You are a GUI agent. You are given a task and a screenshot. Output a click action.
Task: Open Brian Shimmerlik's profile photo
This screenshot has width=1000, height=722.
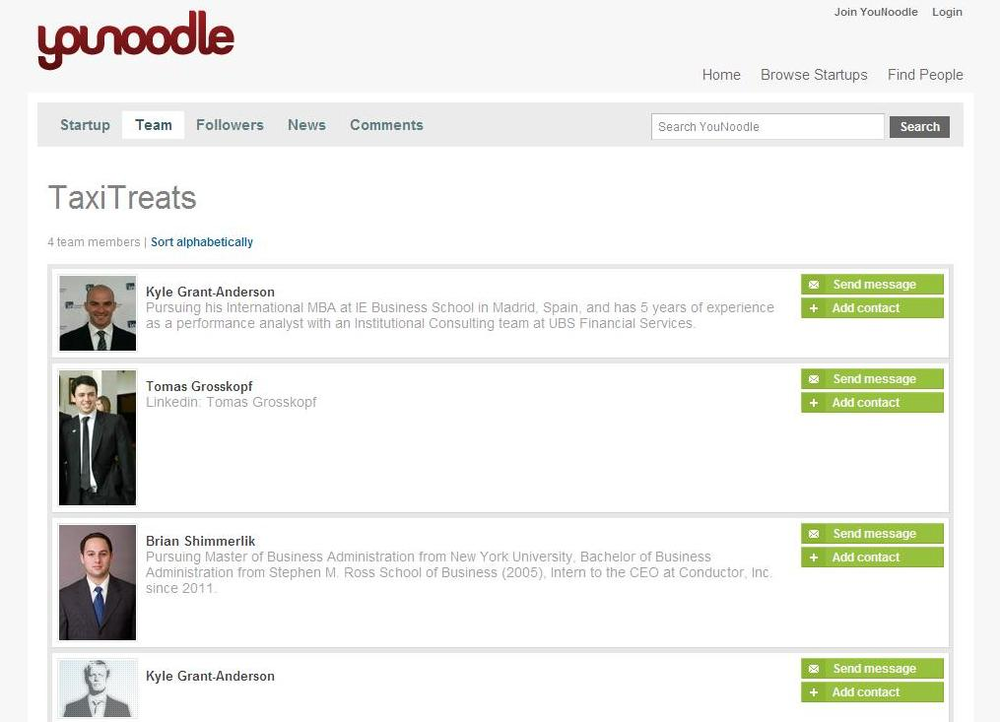pyautogui.click(x=97, y=582)
